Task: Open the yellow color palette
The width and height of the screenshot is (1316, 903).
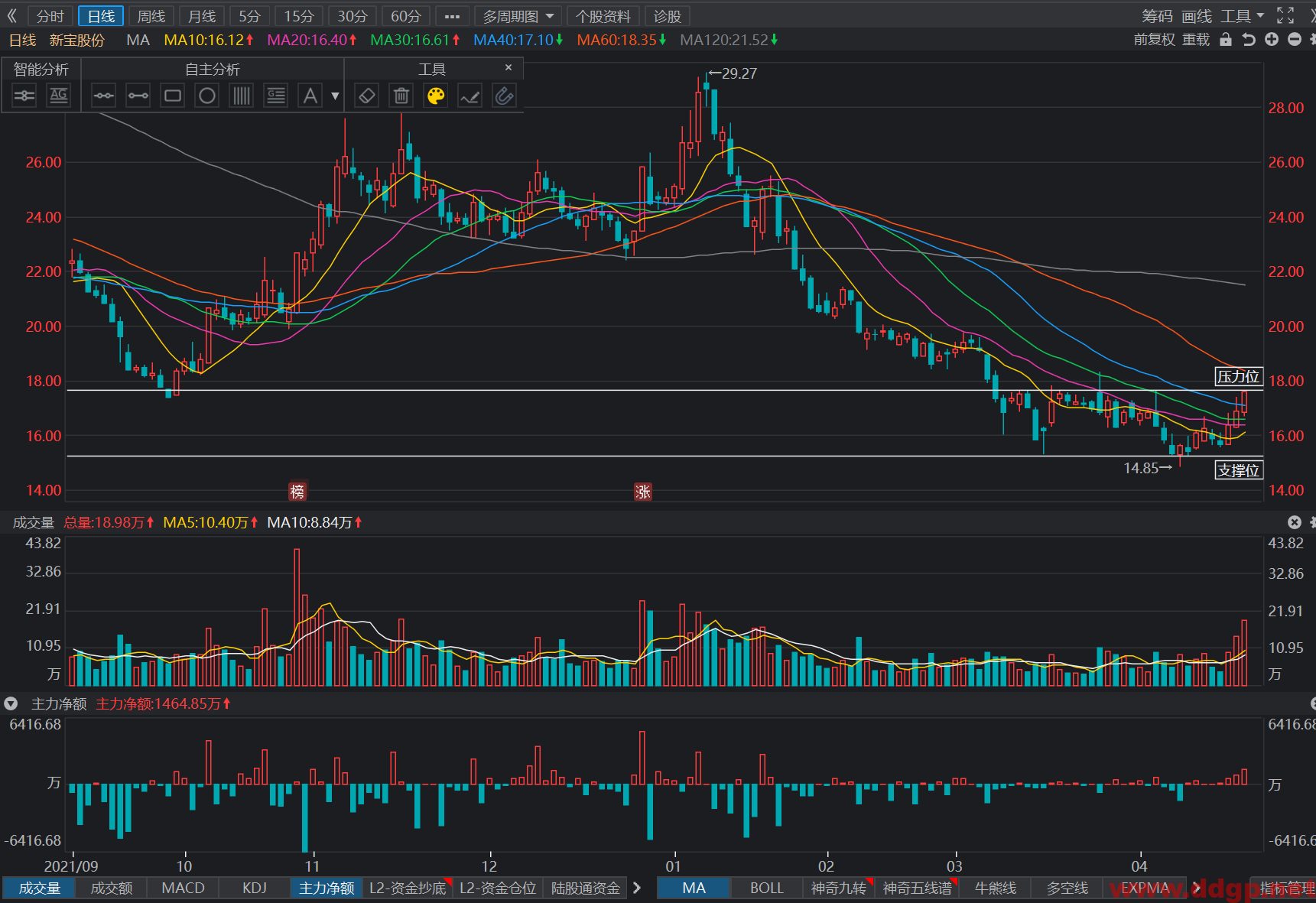Action: click(x=436, y=96)
